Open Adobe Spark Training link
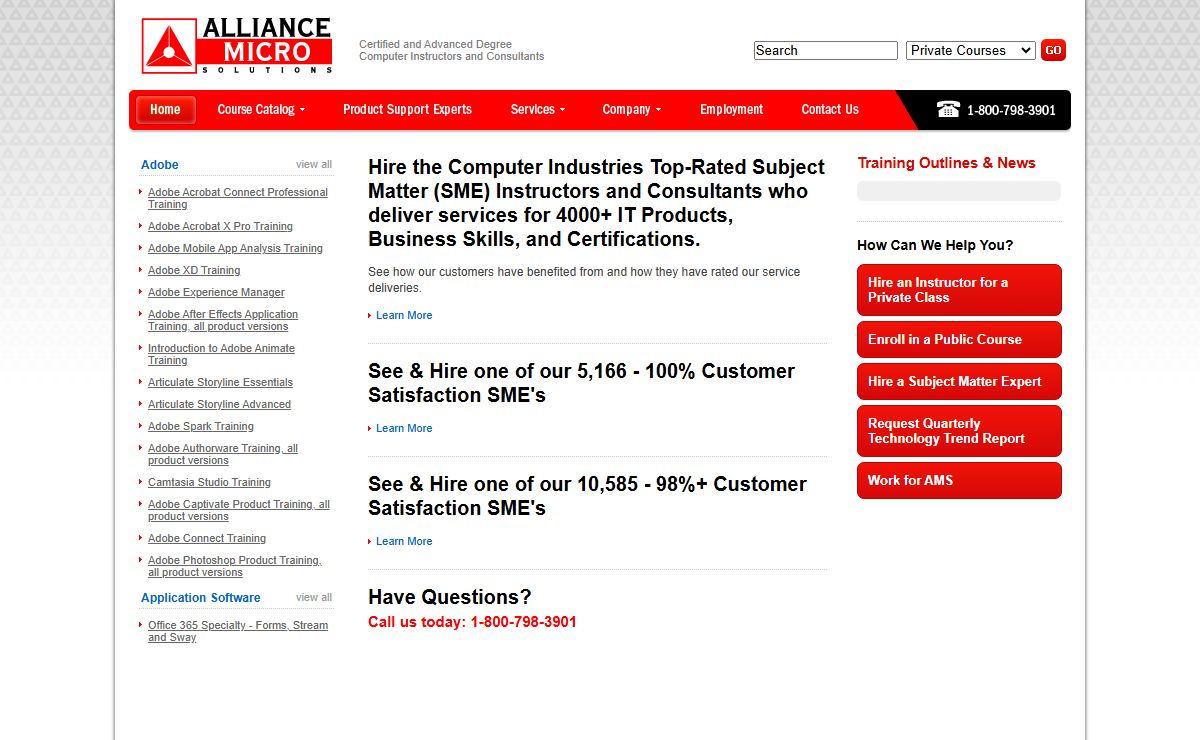This screenshot has height=740, width=1200. (x=201, y=426)
